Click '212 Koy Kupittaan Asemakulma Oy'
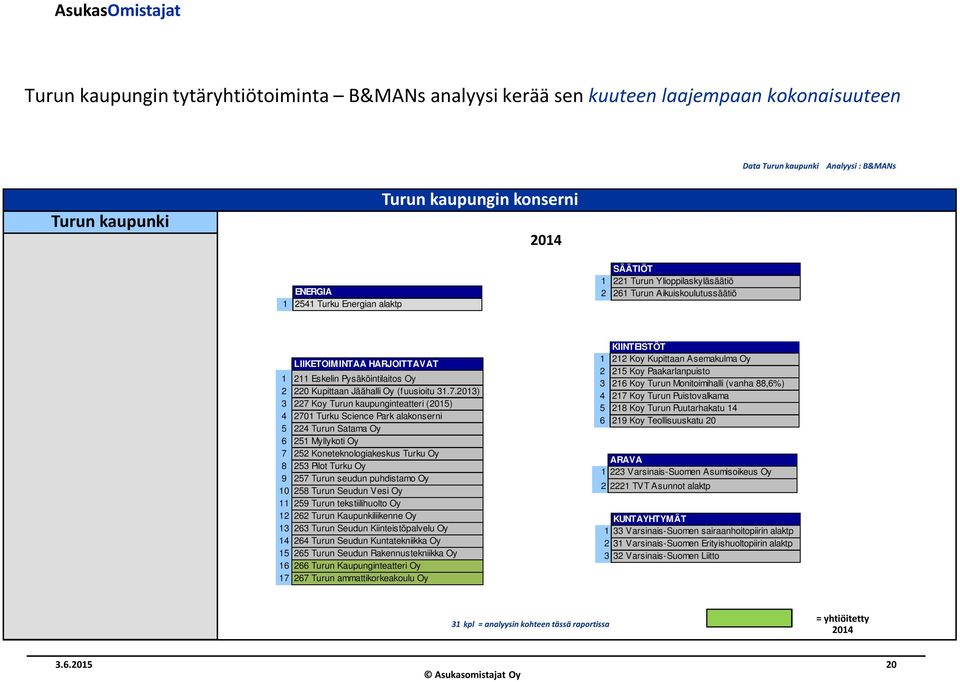Image resolution: width=960 pixels, height=682 pixels. point(704,359)
